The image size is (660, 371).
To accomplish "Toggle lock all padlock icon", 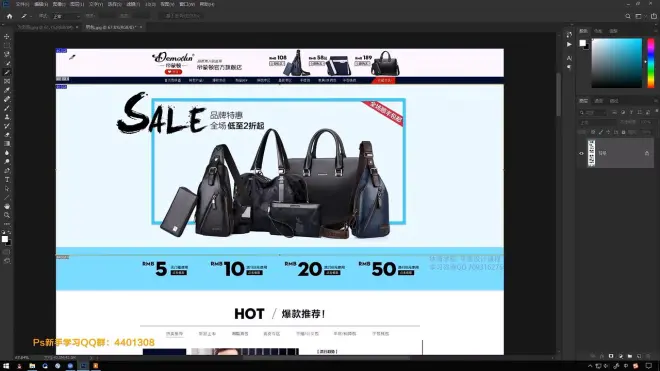I will pos(623,132).
